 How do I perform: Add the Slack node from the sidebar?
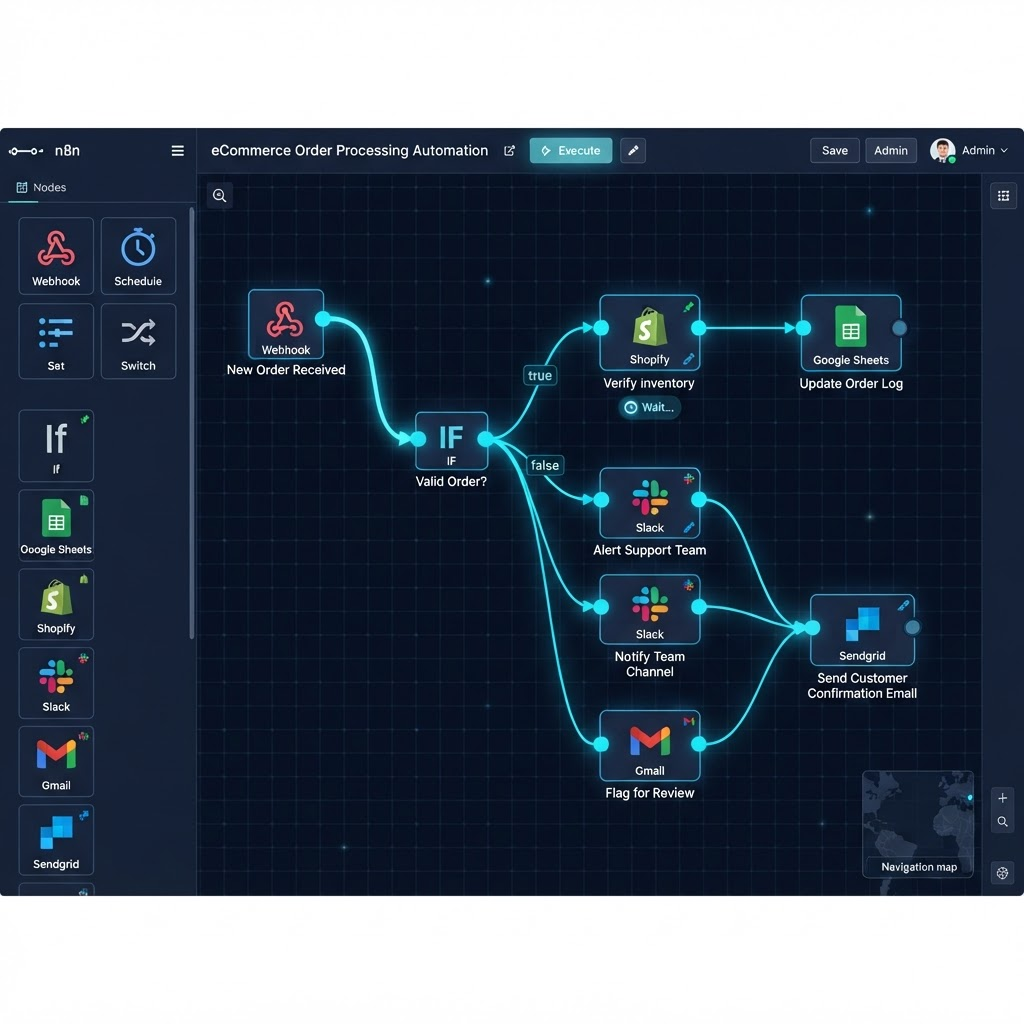coord(56,683)
